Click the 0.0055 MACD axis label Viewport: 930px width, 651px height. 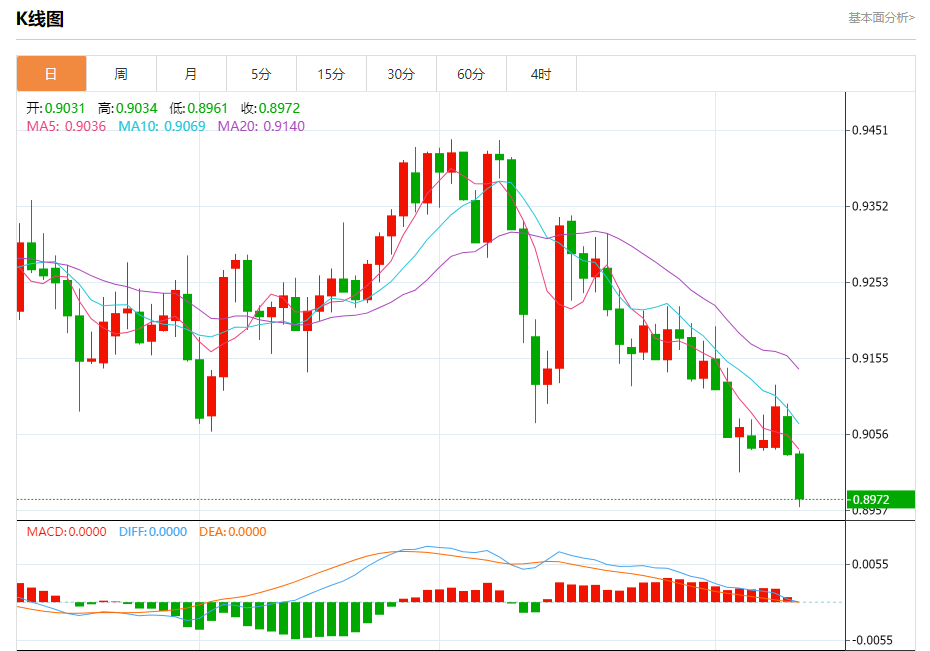tap(870, 564)
